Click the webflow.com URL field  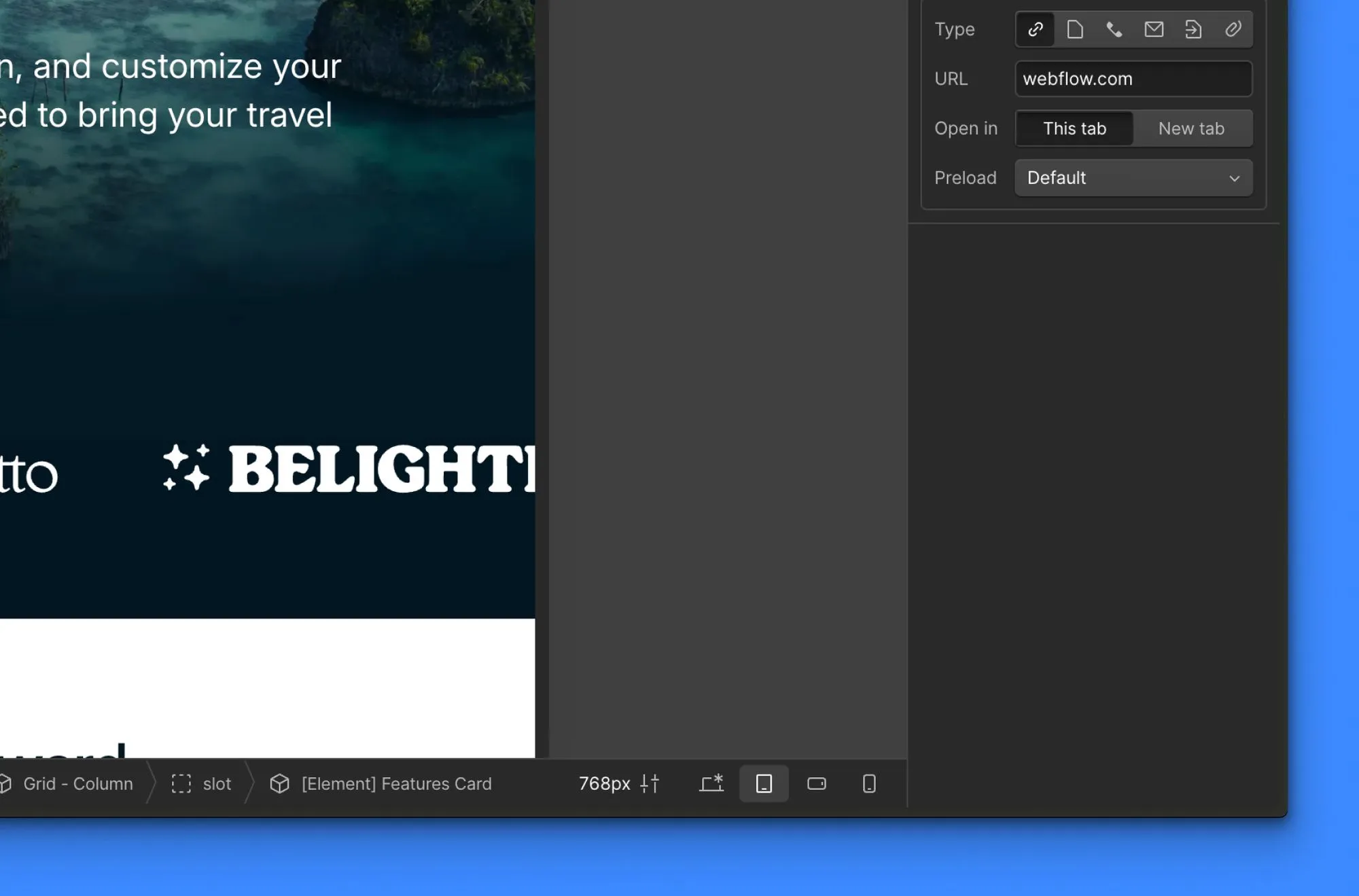tap(1133, 79)
